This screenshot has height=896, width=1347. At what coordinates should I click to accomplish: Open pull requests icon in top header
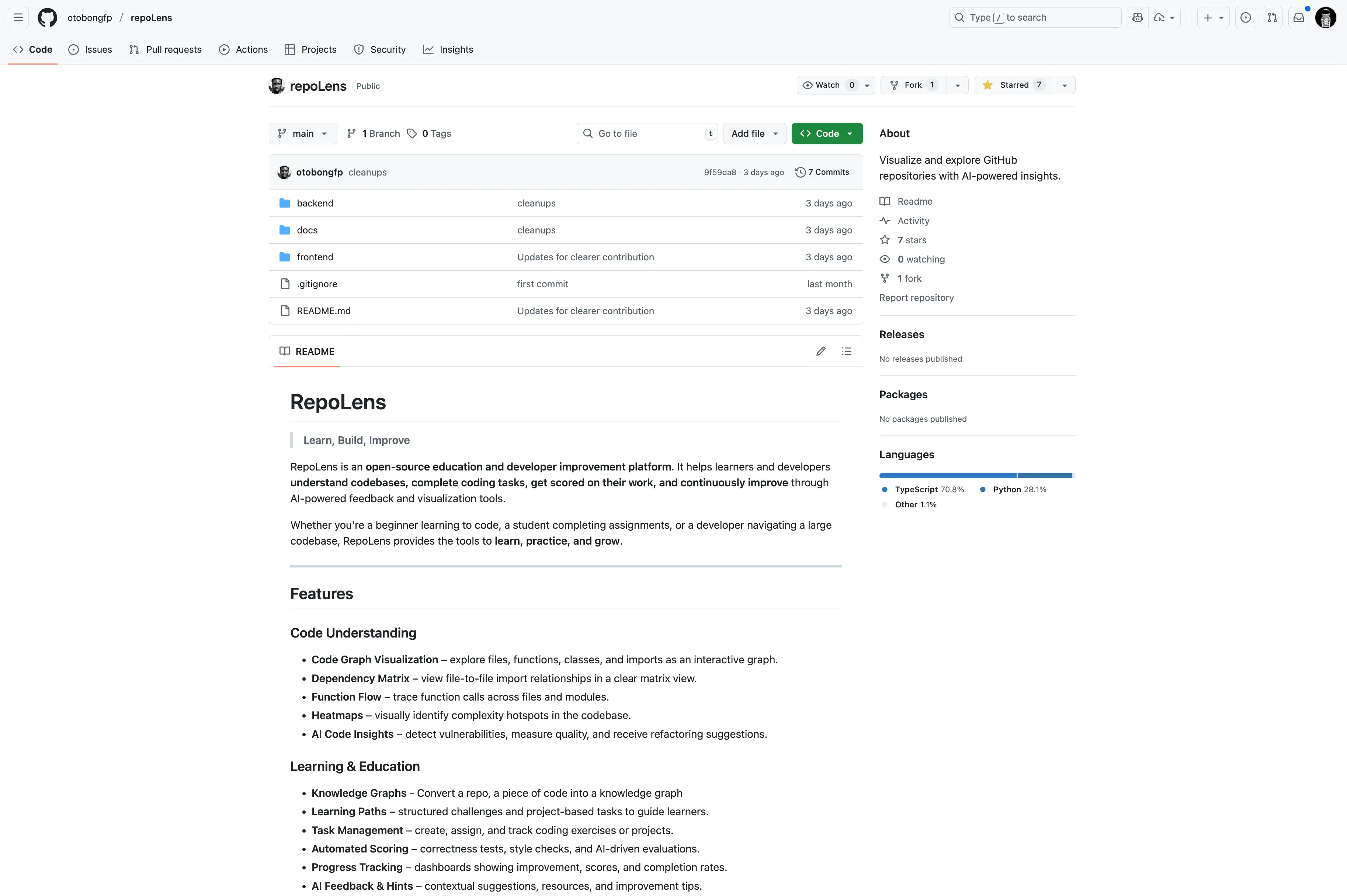click(1271, 18)
